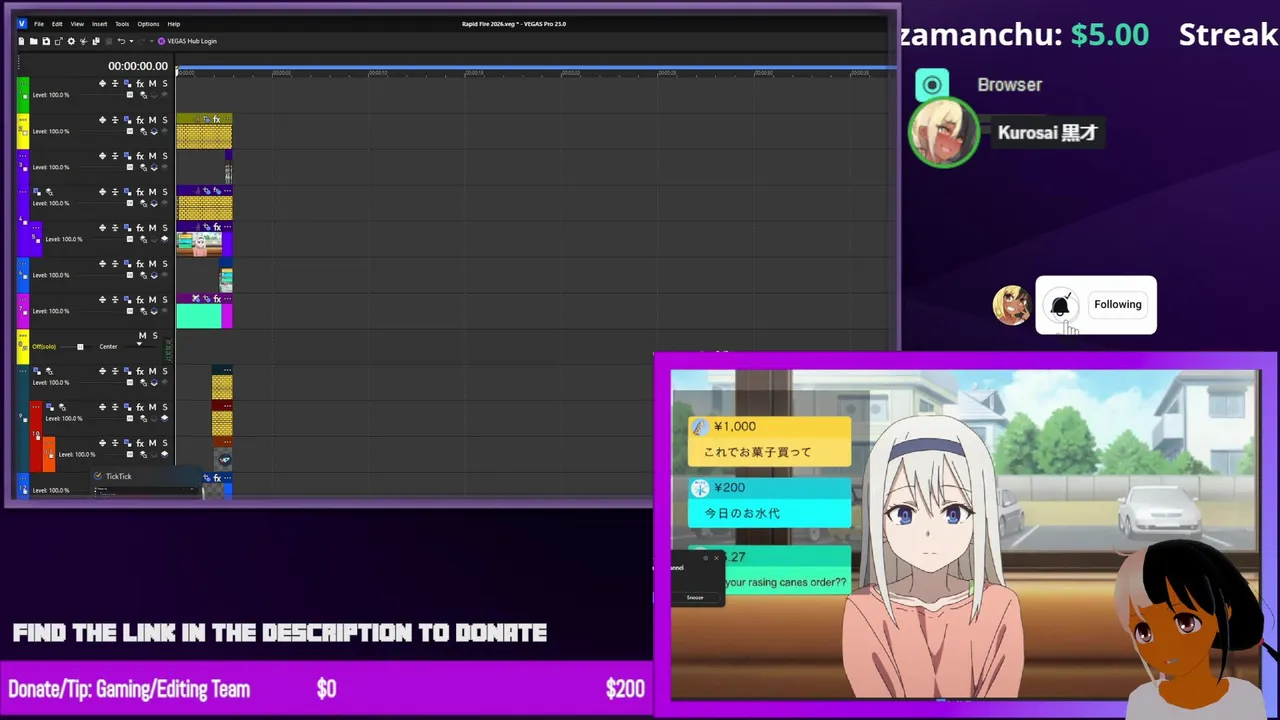Click the Copy icon in the toolbar
The height and width of the screenshot is (720, 1280).
point(96,41)
